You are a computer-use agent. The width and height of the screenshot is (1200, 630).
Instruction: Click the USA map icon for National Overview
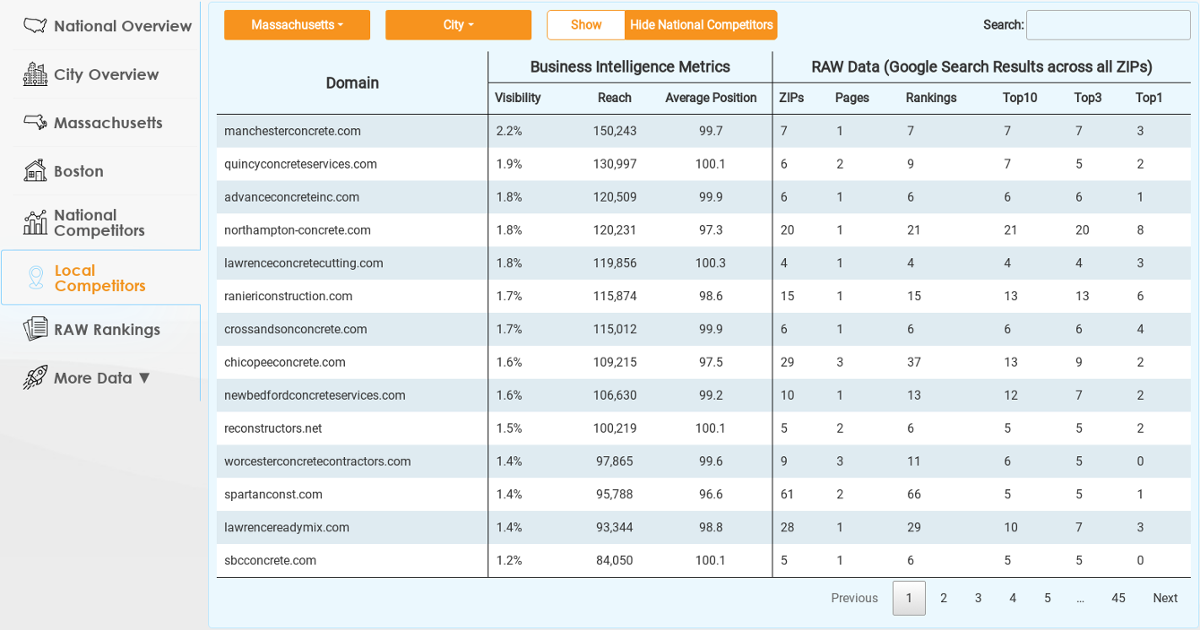pyautogui.click(x=36, y=26)
